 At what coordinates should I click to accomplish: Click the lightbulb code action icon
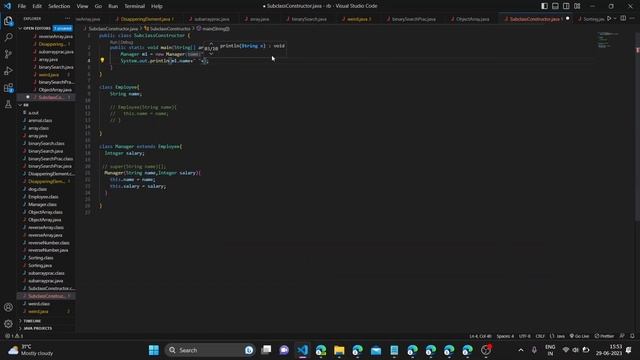point(102,60)
